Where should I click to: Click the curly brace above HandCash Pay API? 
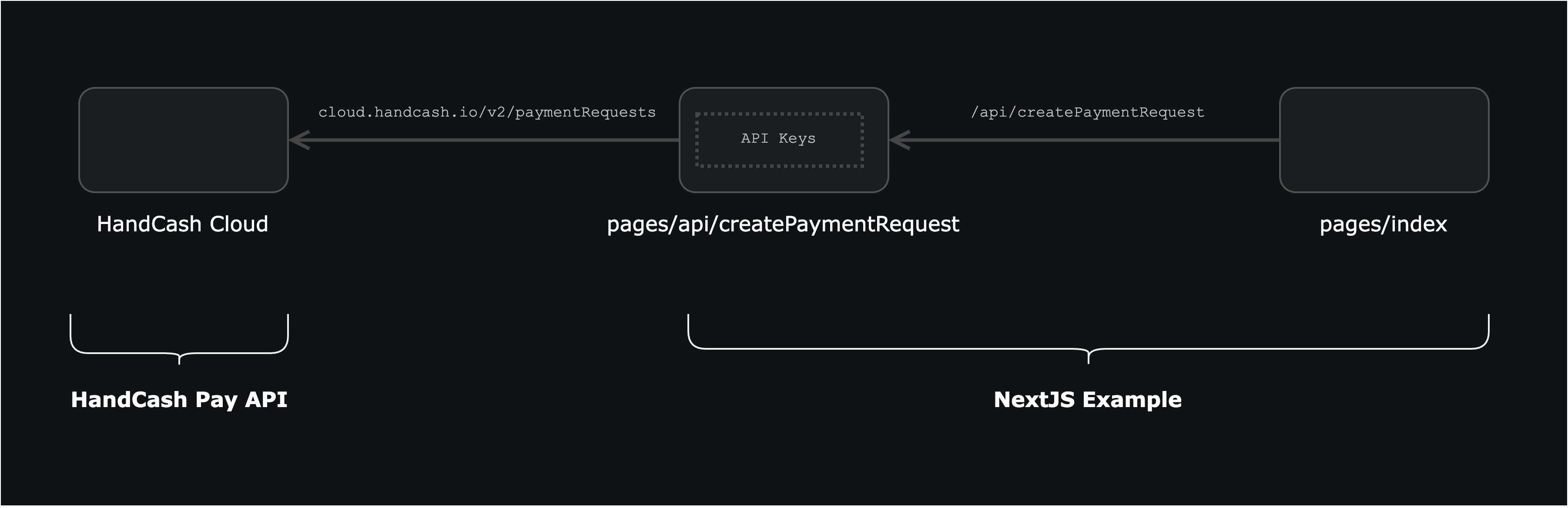[122, 352]
